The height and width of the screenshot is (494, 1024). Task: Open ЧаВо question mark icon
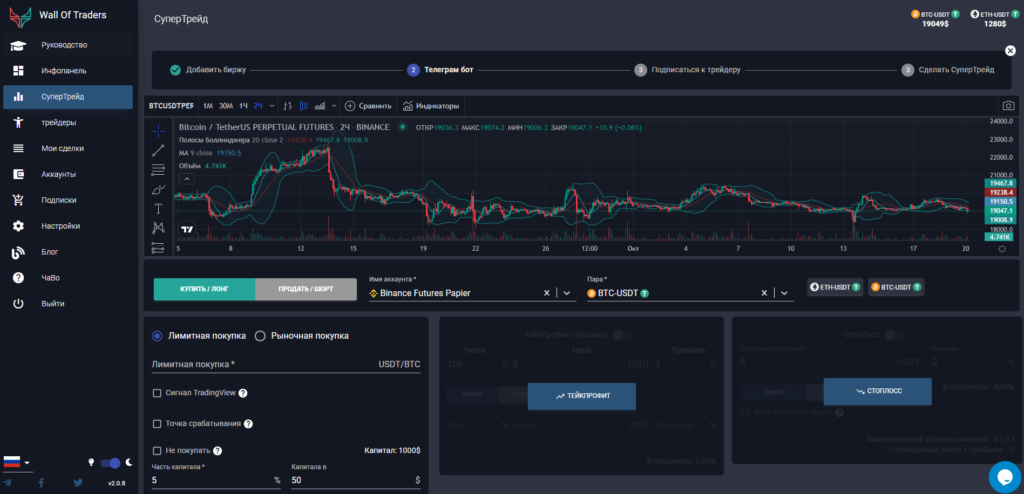pyautogui.click(x=18, y=278)
